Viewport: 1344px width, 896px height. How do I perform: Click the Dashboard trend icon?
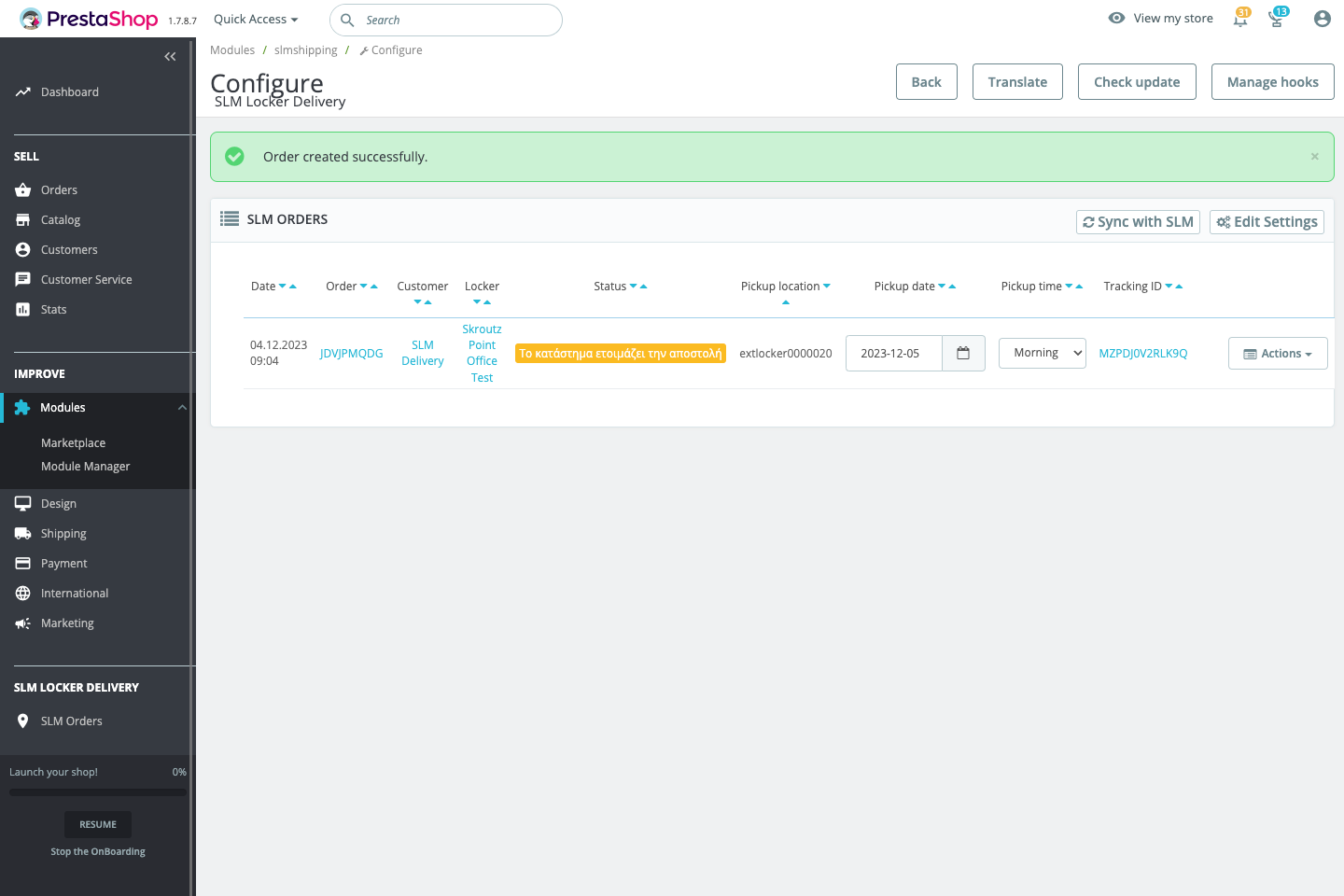23,91
